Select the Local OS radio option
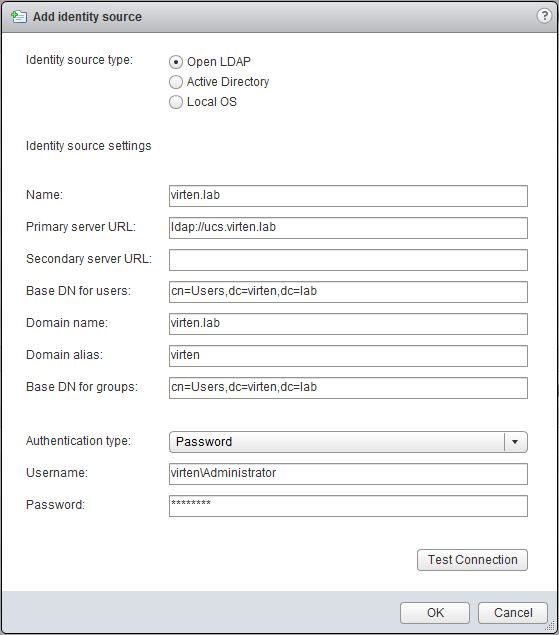Viewport: 559px width, 635px height. click(x=176, y=102)
